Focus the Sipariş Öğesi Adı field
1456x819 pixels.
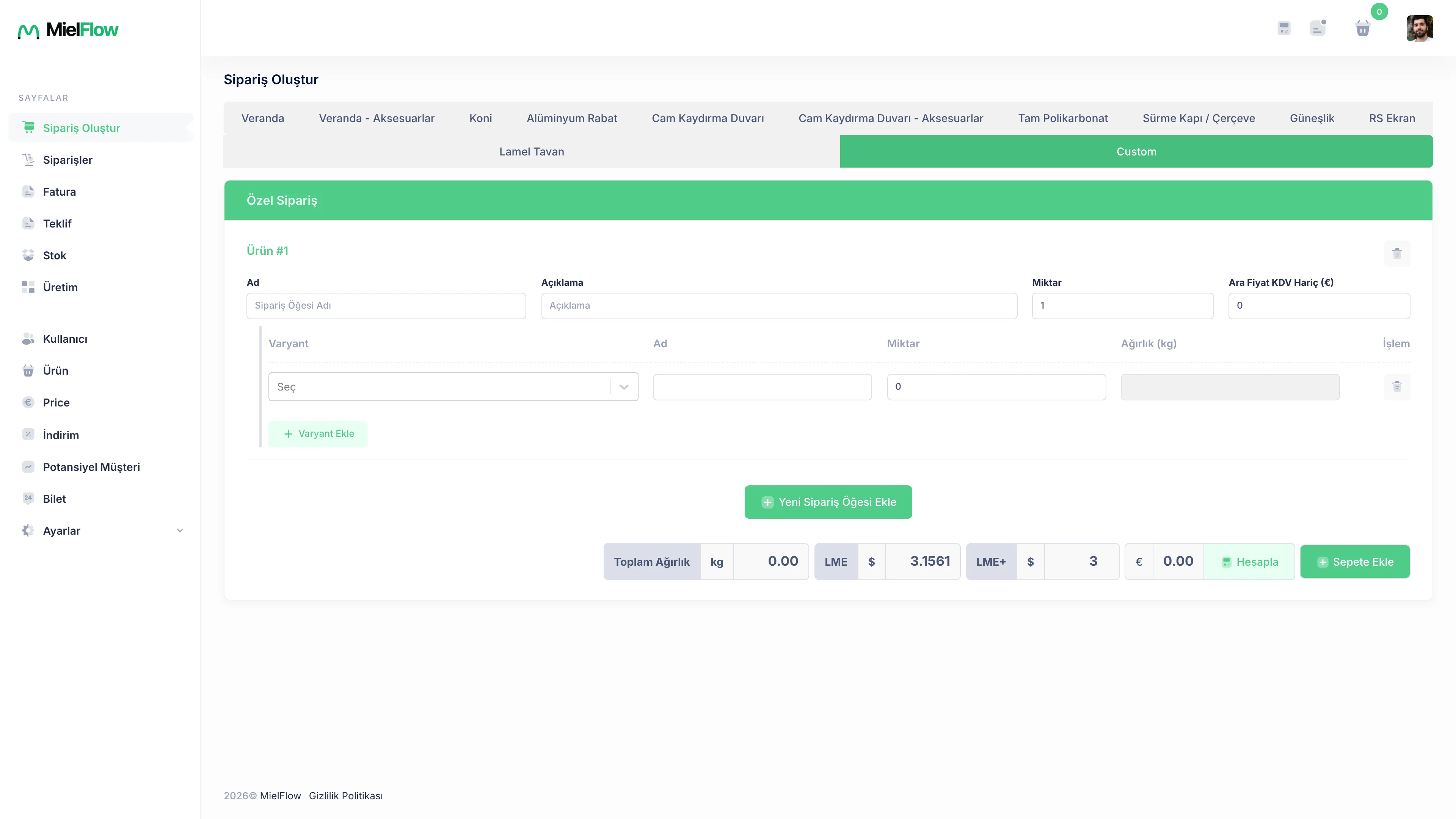386,306
